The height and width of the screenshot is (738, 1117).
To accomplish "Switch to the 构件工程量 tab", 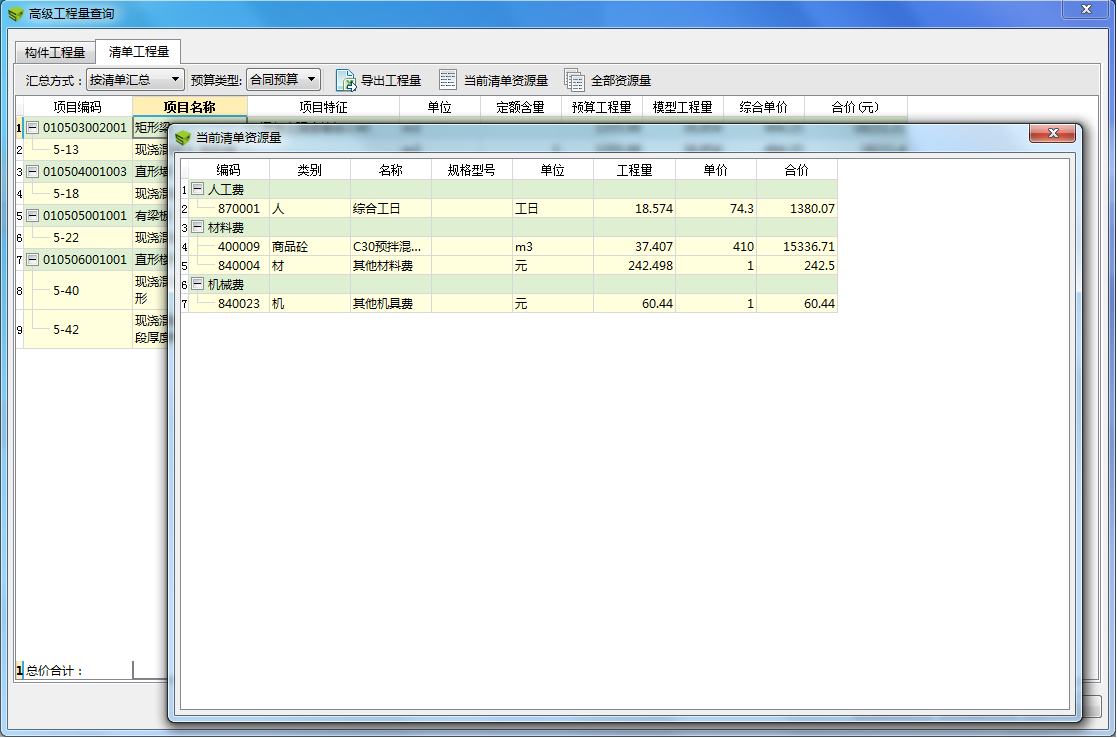I will tap(55, 53).
